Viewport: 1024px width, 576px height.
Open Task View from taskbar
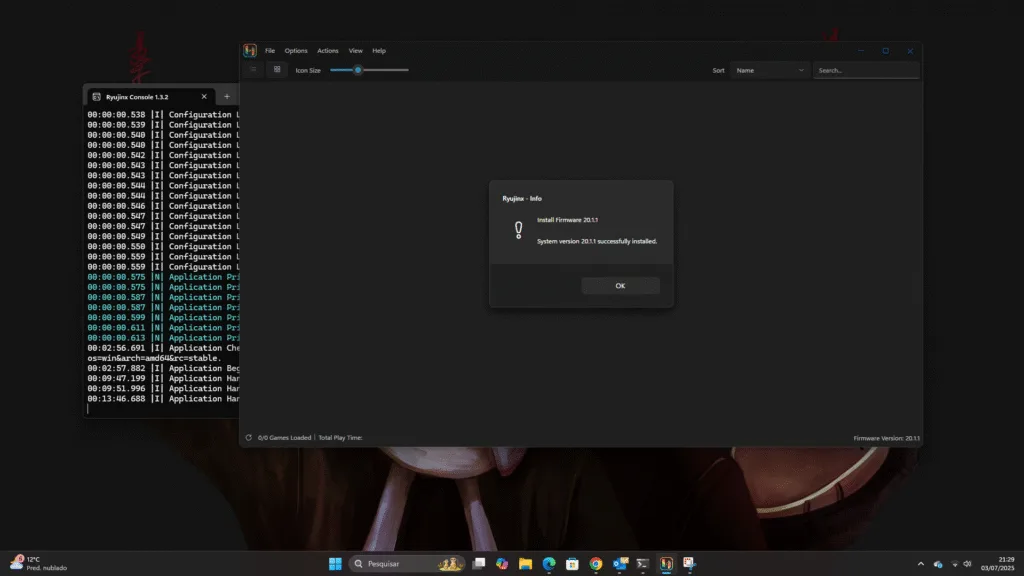tap(479, 564)
